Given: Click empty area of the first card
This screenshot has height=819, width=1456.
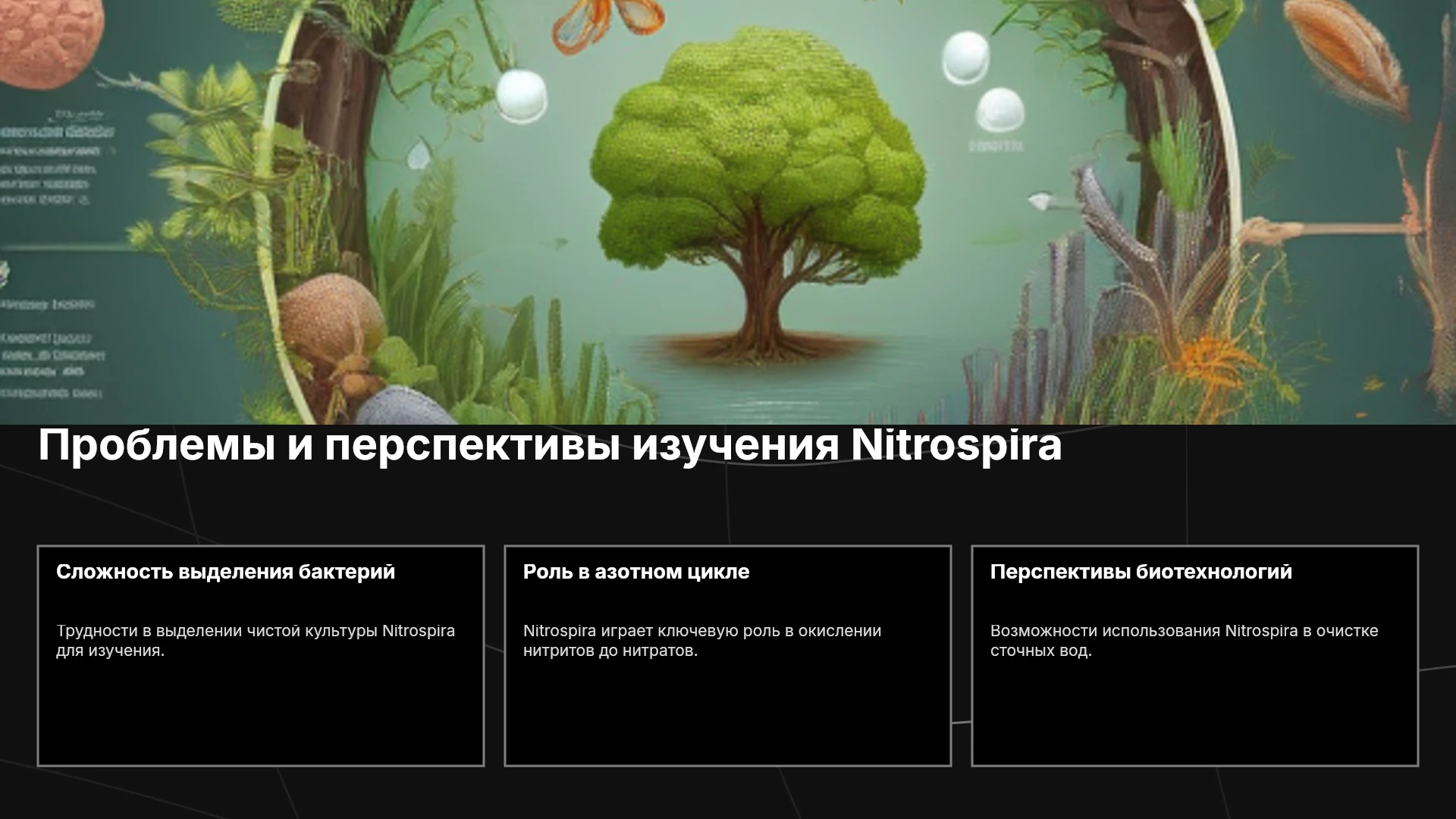Looking at the screenshot, I should [260, 713].
